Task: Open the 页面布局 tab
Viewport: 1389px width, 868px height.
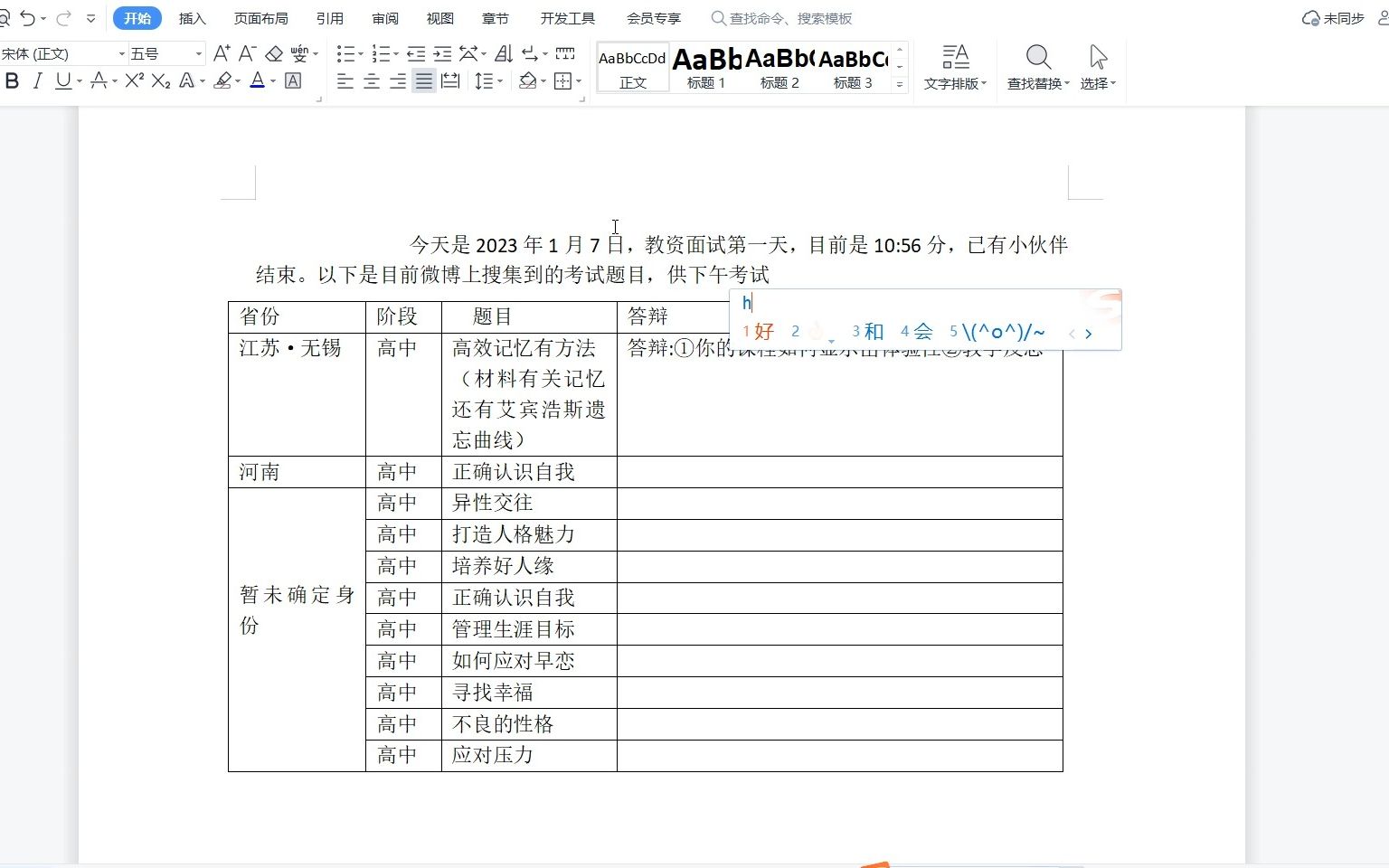Action: tap(260, 18)
